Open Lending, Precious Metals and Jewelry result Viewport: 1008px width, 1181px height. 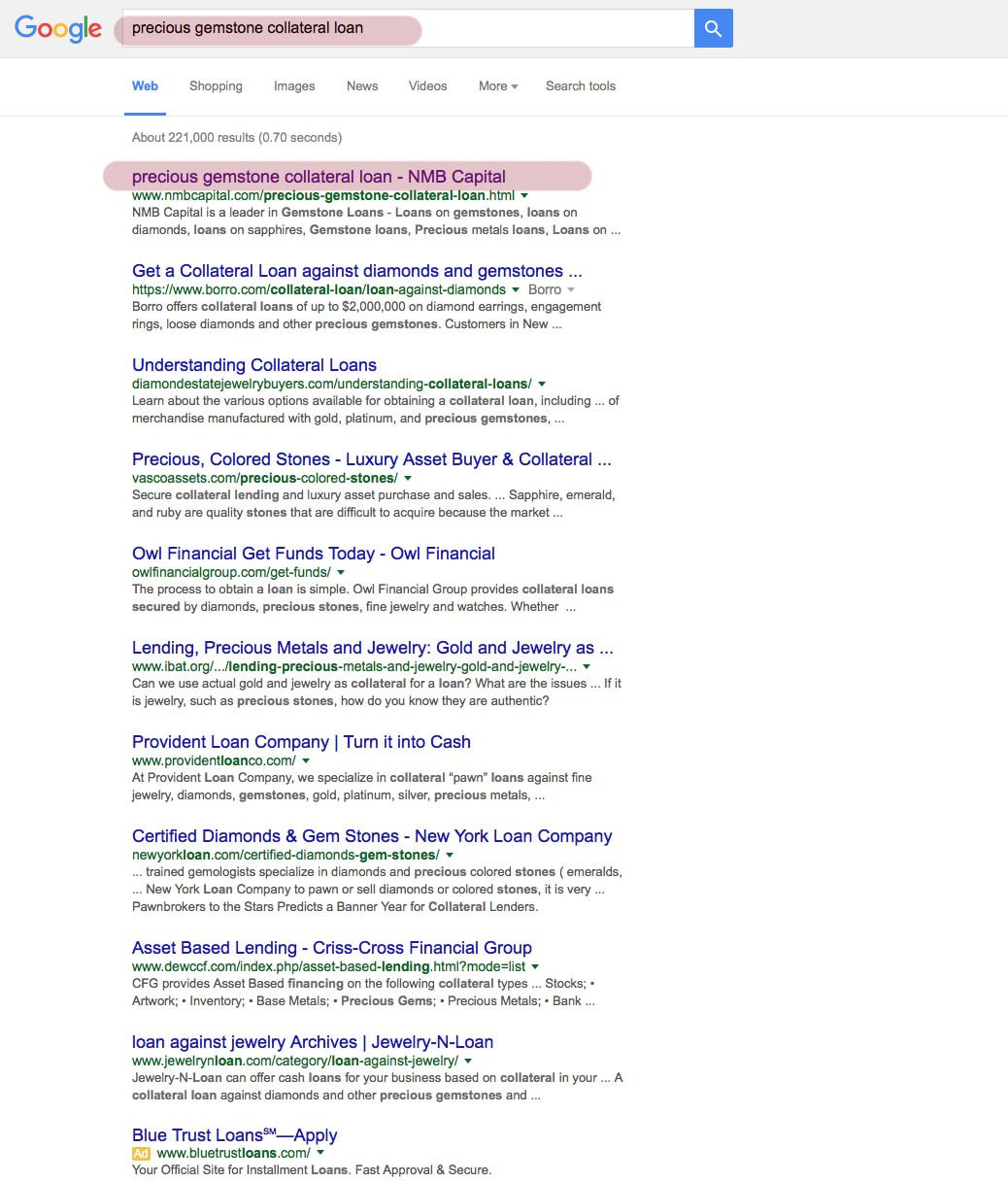click(x=373, y=648)
